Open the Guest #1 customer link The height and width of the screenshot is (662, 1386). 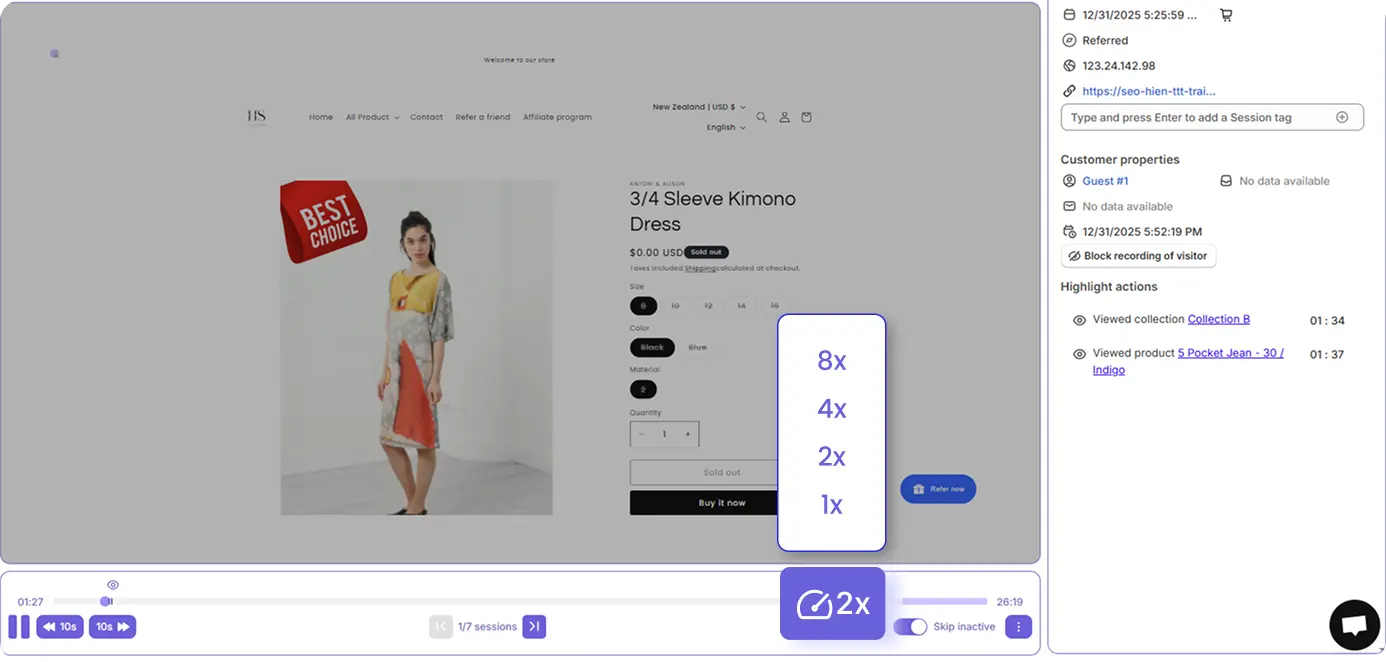(1105, 181)
